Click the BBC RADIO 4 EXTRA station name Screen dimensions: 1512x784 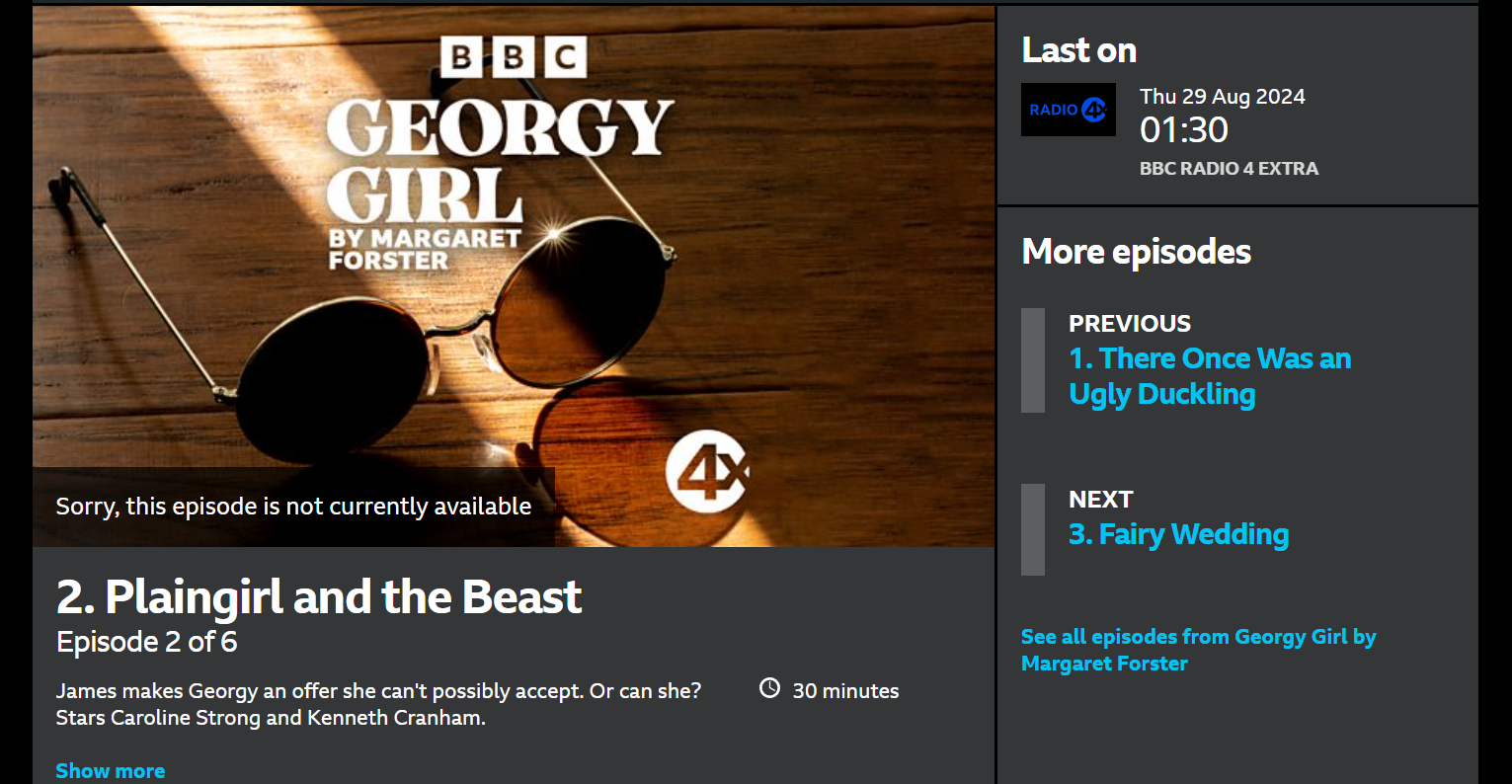[1229, 169]
